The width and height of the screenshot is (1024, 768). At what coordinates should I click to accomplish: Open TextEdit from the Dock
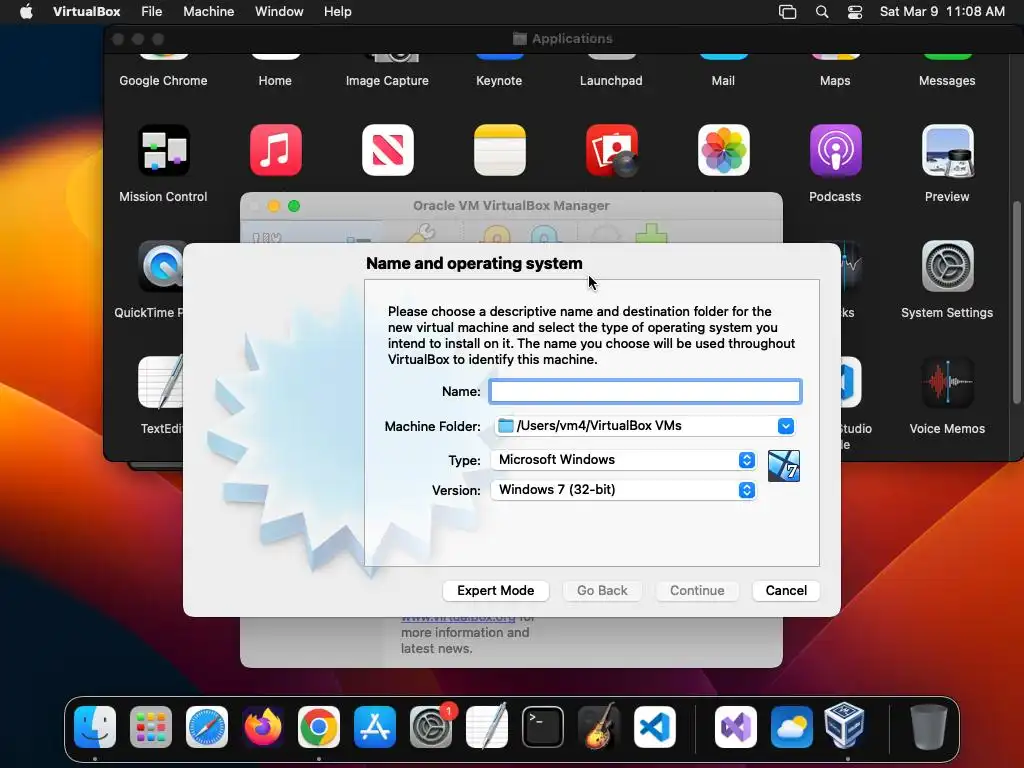pyautogui.click(x=487, y=727)
